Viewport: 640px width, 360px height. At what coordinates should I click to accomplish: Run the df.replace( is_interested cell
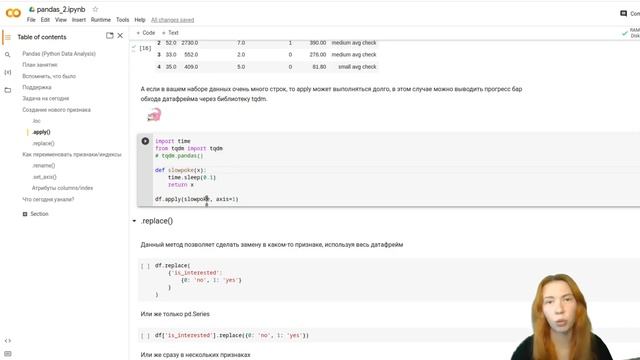tap(145, 266)
